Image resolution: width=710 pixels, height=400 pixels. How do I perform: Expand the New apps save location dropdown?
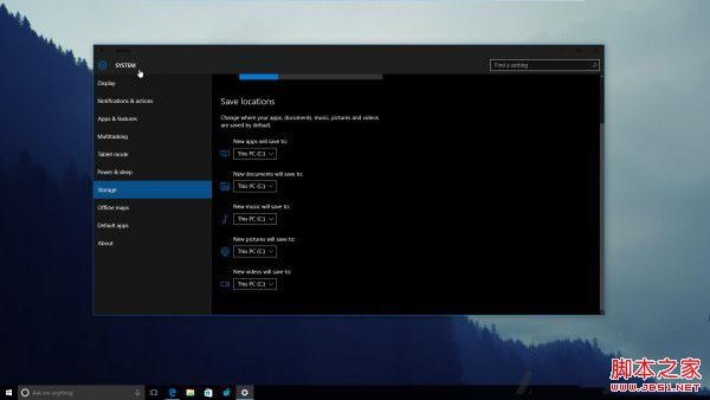pos(255,154)
